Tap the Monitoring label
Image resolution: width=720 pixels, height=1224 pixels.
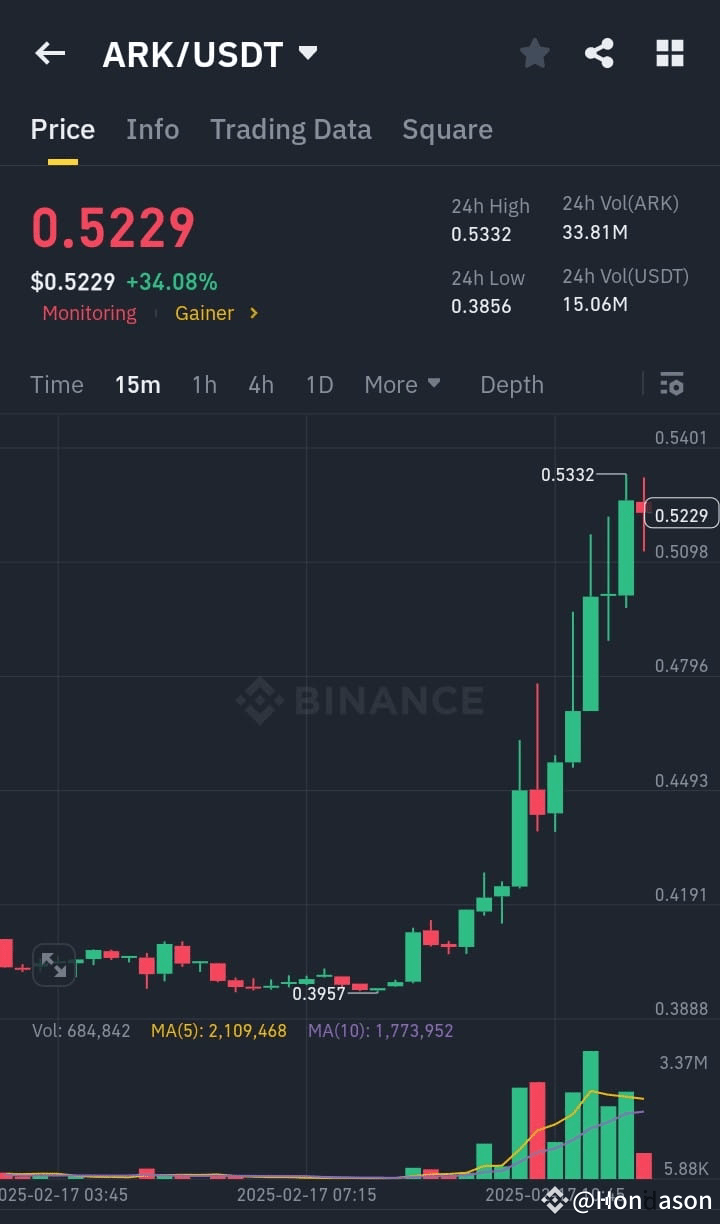pos(89,313)
